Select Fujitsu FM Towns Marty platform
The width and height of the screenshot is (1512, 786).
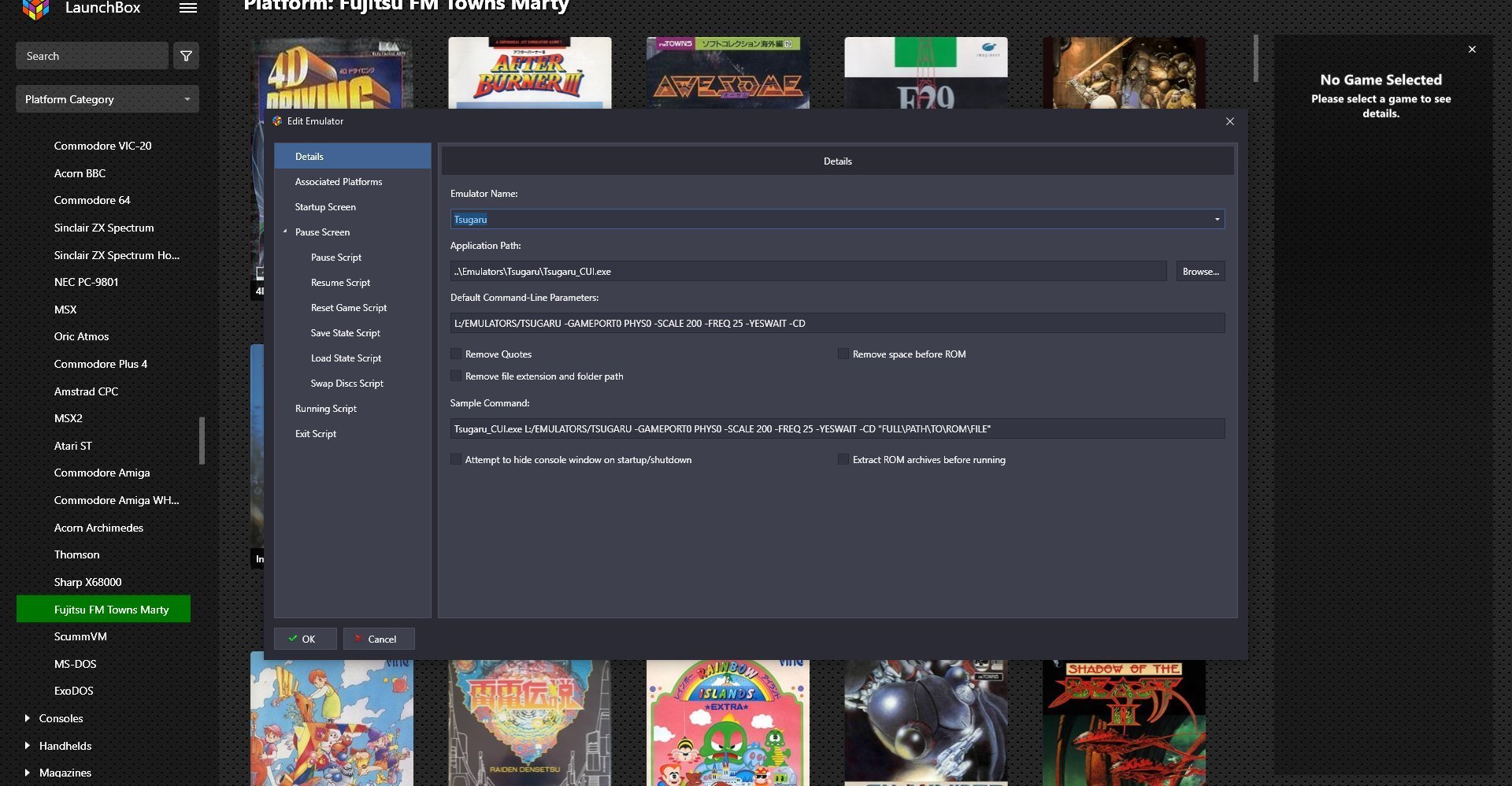(103, 609)
